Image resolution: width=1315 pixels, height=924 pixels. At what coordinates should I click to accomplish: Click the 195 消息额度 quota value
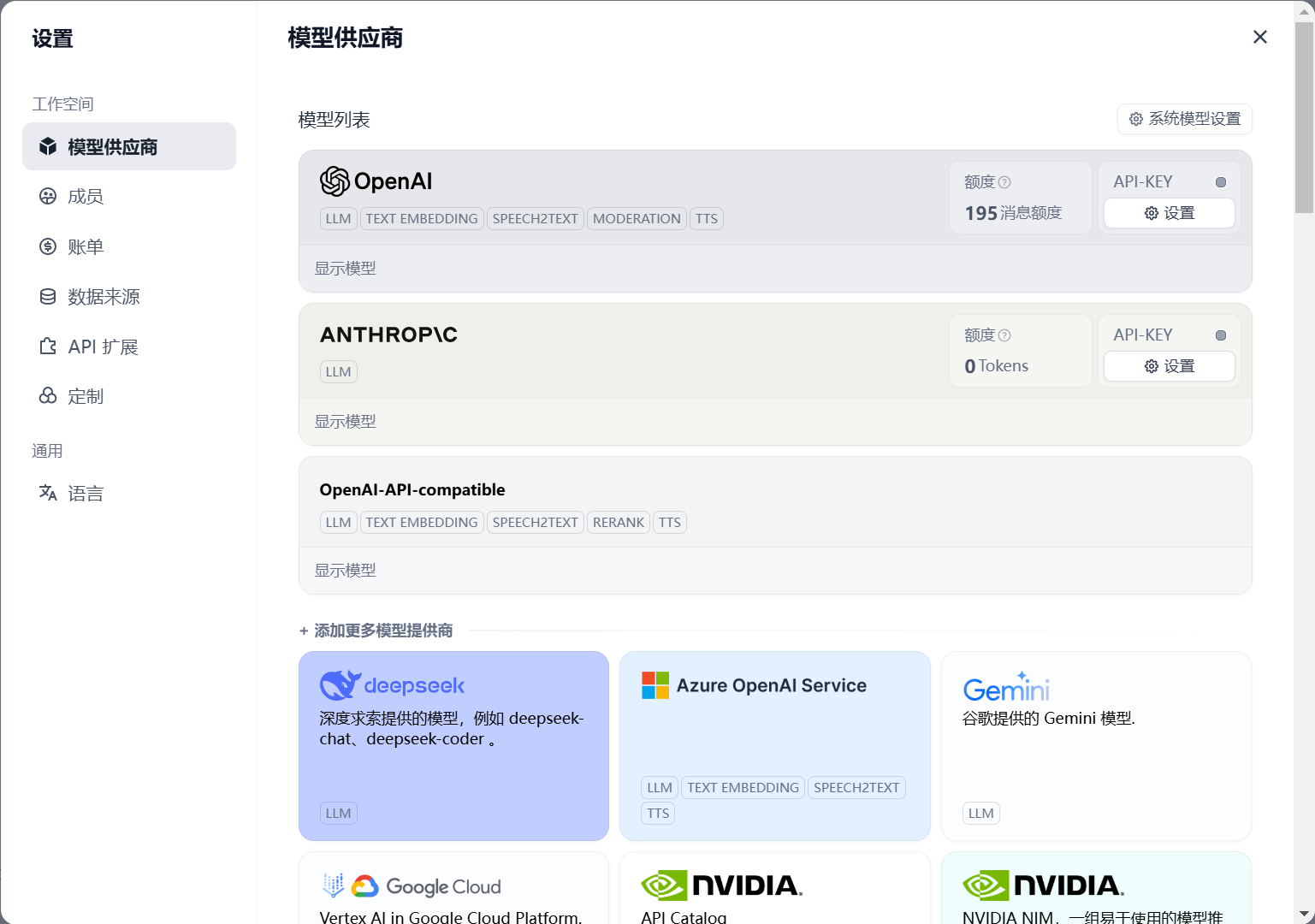[x=1013, y=213]
